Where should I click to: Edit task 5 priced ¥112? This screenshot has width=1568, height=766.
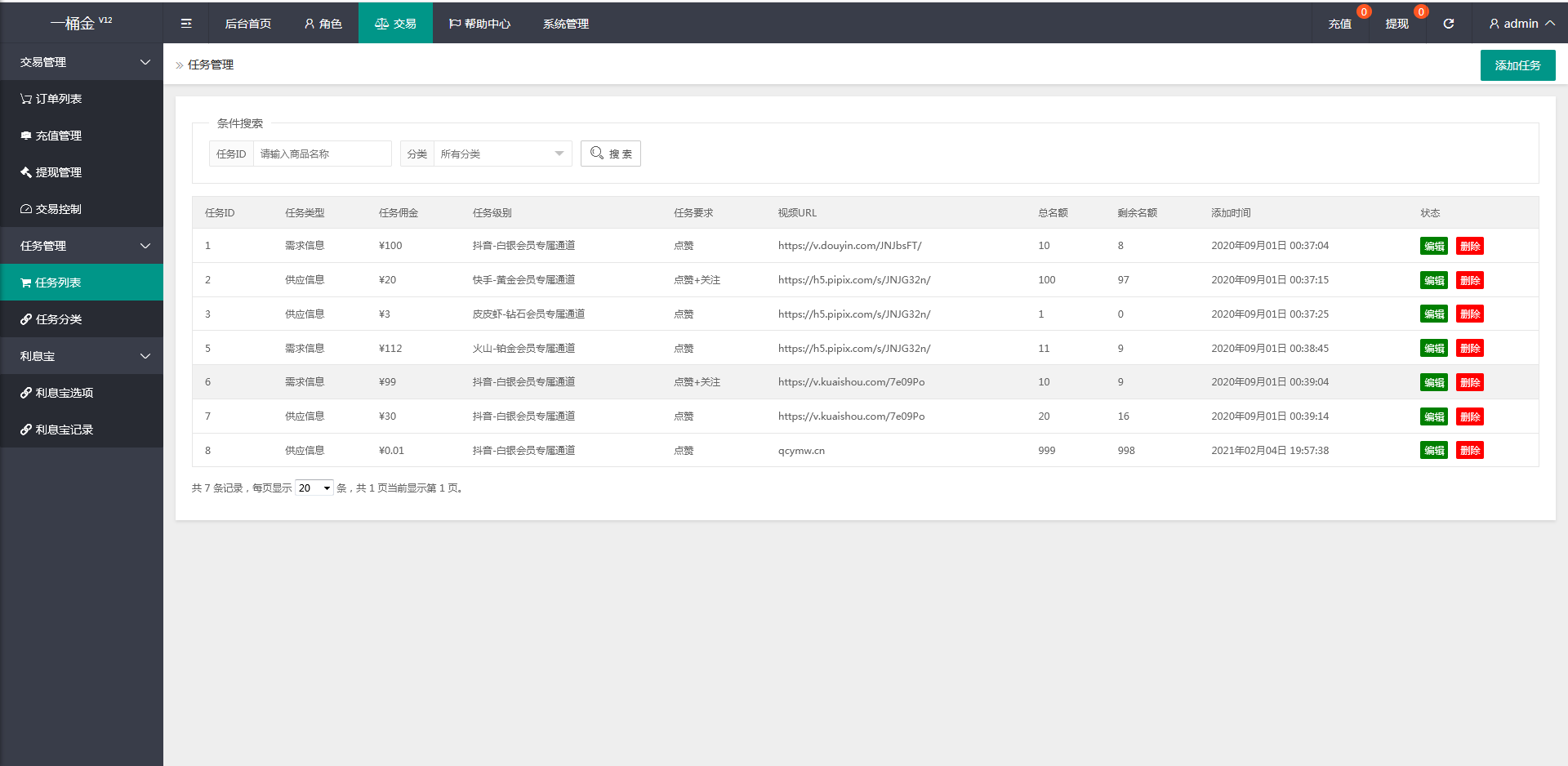coord(1434,348)
